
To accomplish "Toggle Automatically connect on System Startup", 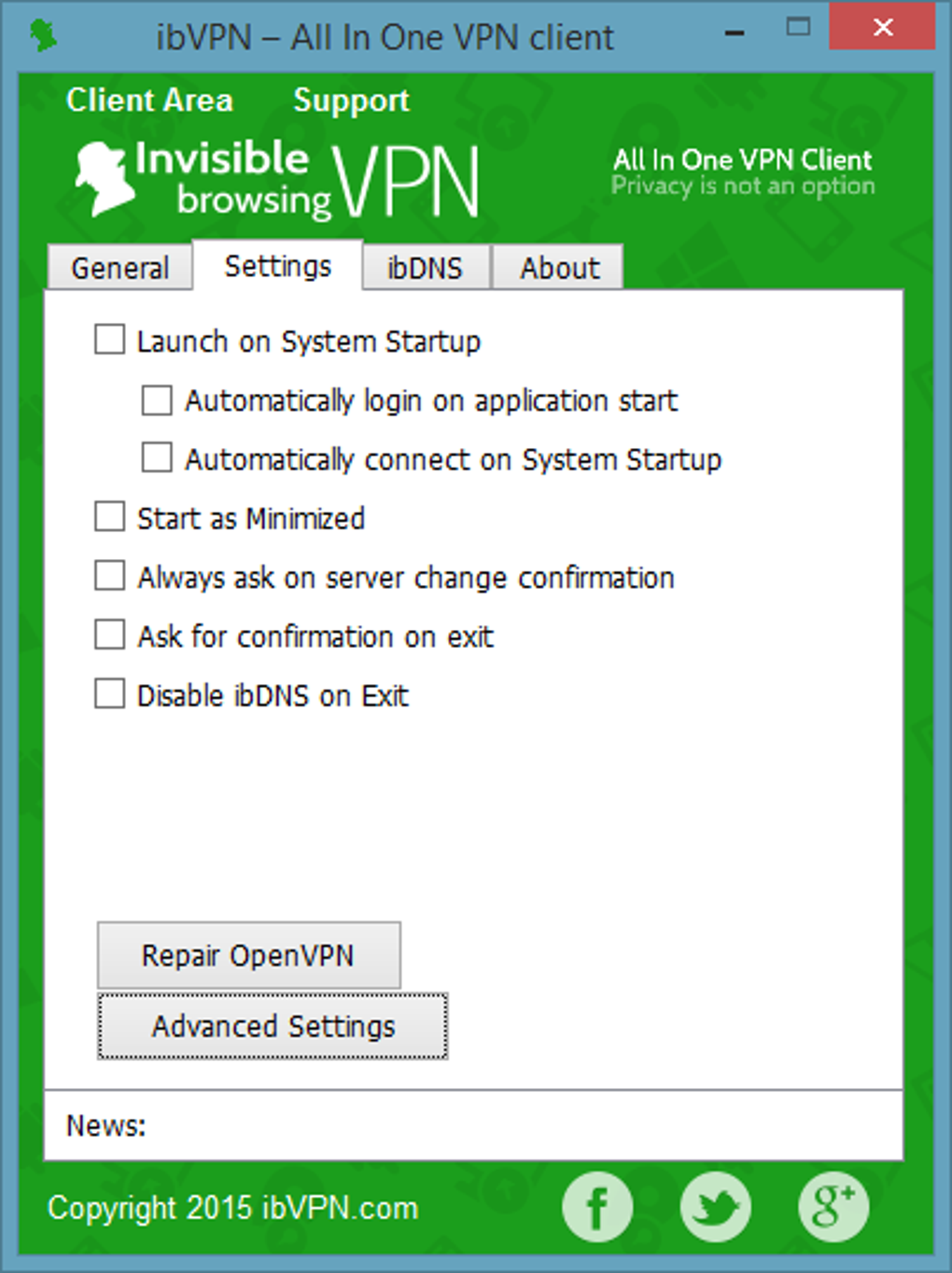I will 157,458.
